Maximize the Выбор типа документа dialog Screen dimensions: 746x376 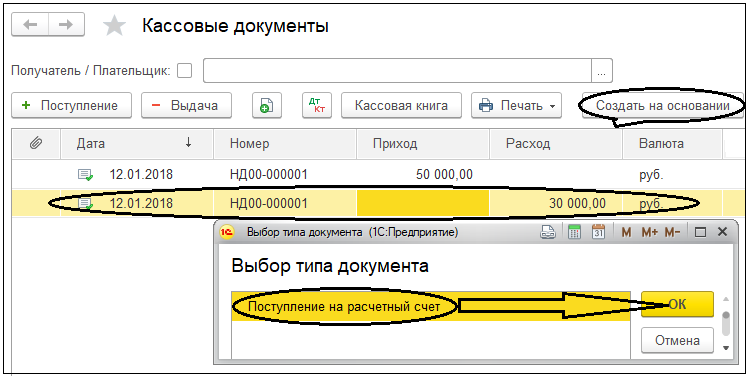coord(700,232)
